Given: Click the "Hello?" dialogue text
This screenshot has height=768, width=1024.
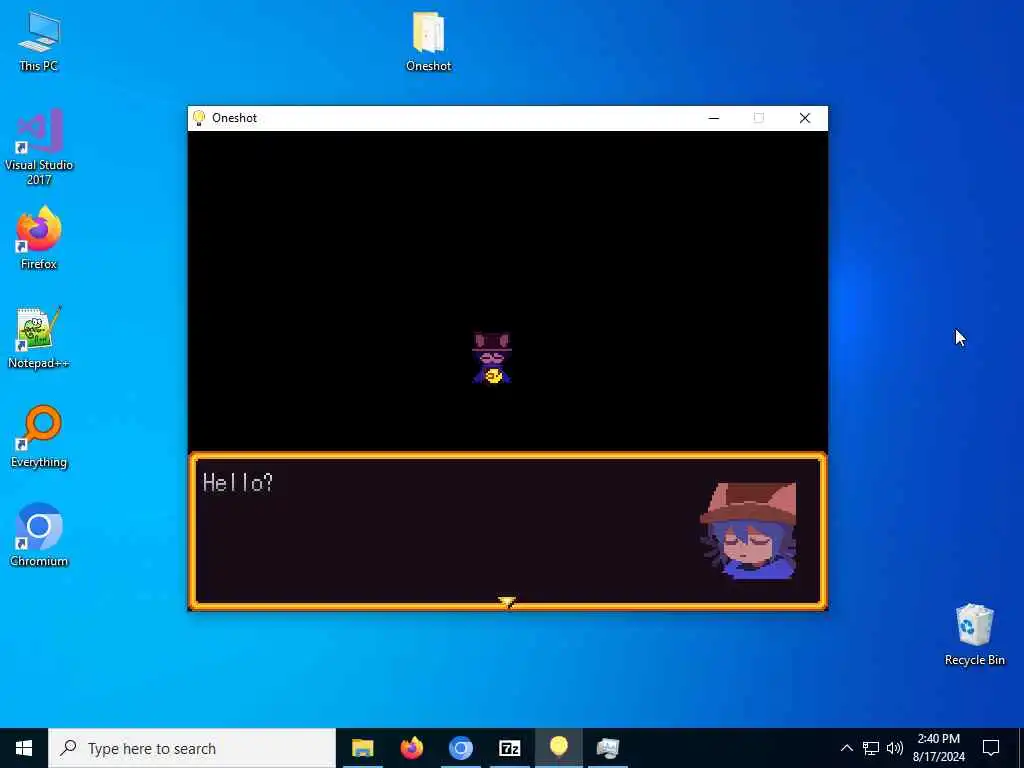Looking at the screenshot, I should [x=238, y=483].
